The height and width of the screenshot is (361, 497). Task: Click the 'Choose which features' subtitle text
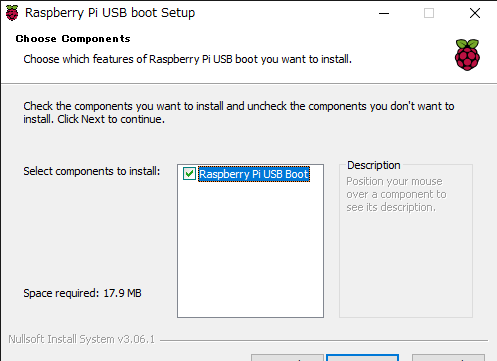tap(187, 59)
